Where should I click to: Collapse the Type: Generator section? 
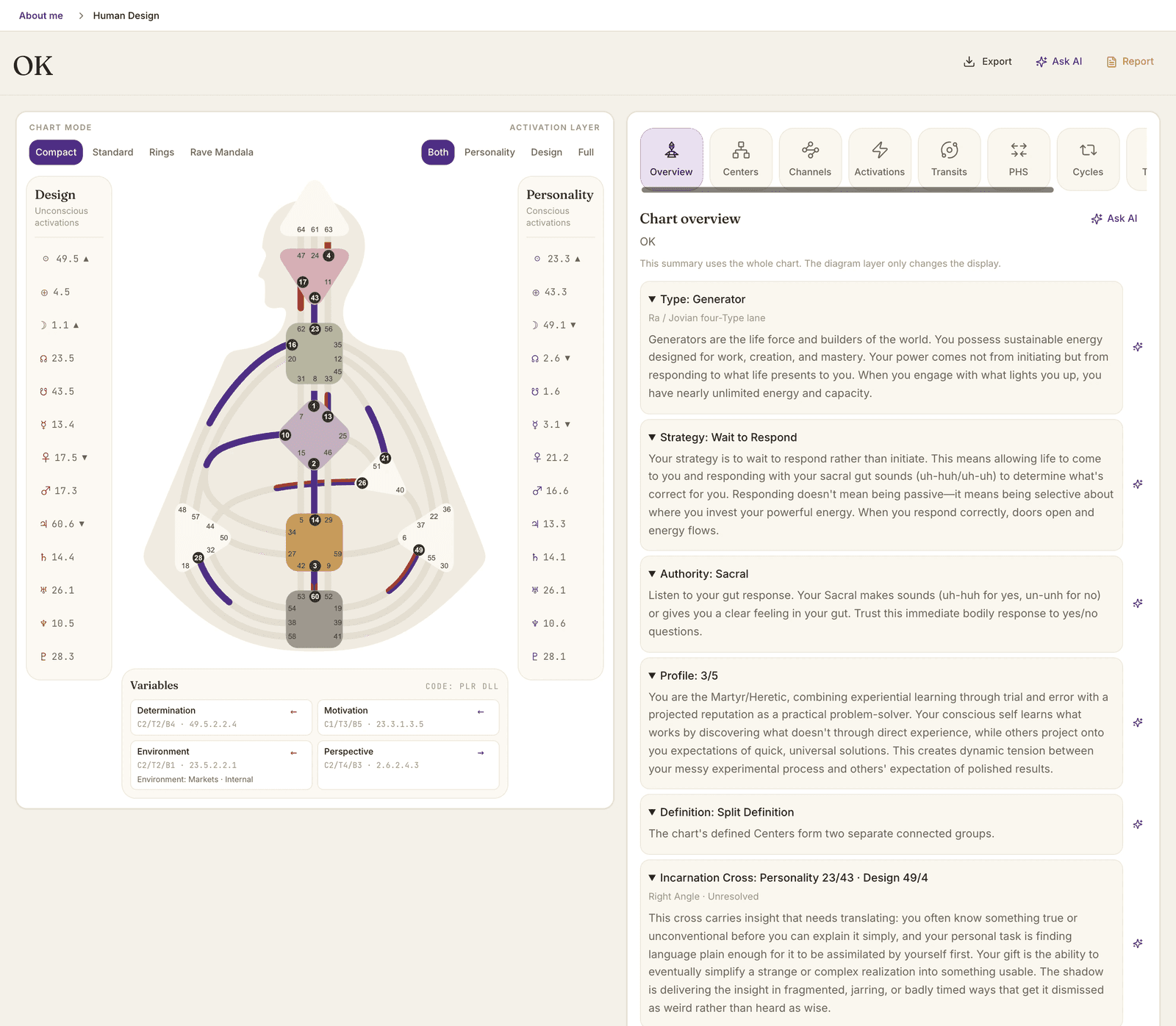pos(652,299)
